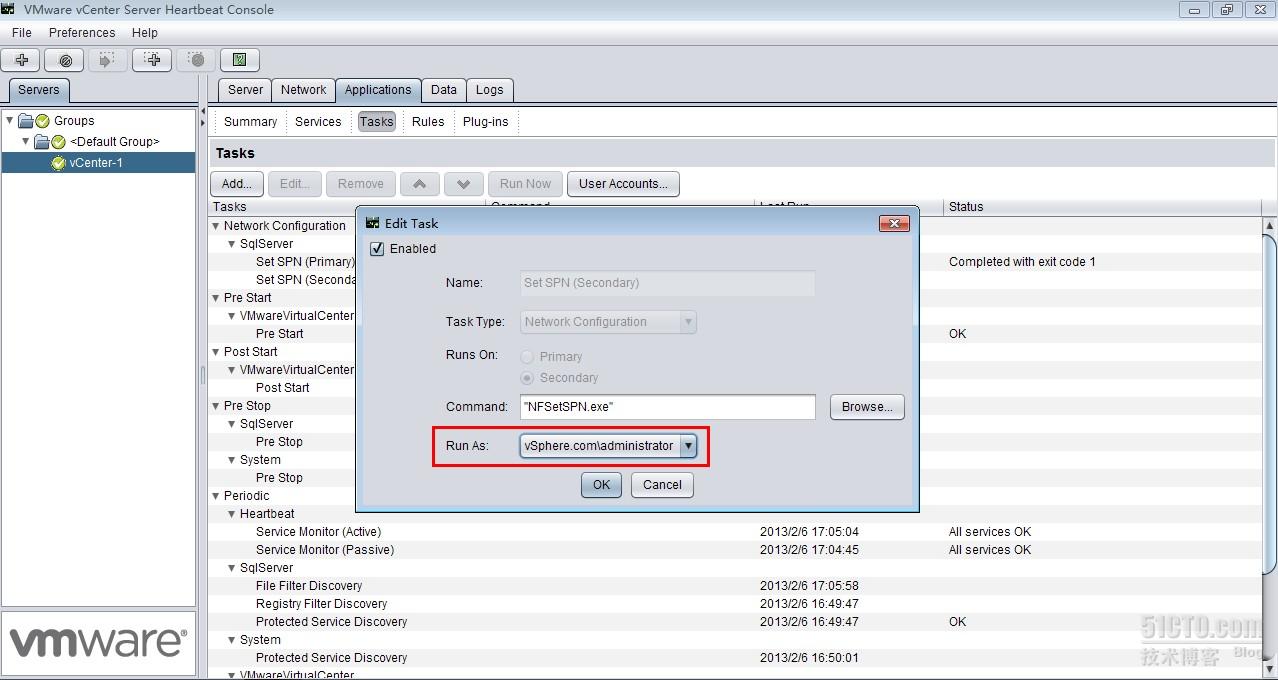Click the Name field showing Set SPN (Secondary)

pyautogui.click(x=668, y=283)
